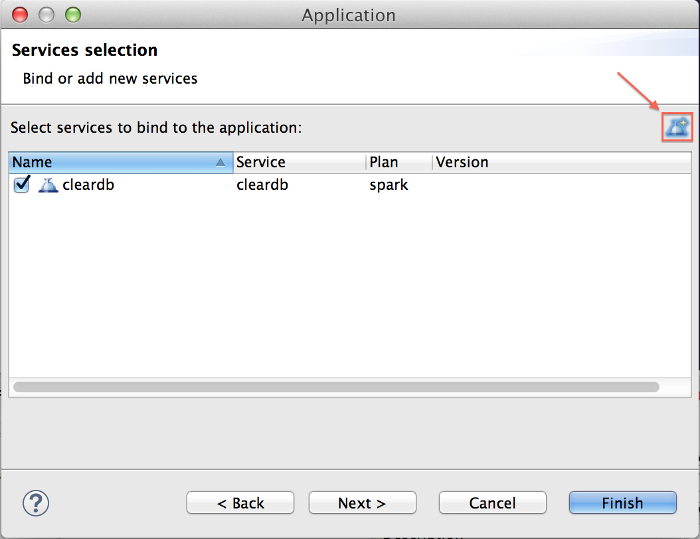Click the add new service icon
Viewport: 700px width, 539px height.
tap(677, 128)
